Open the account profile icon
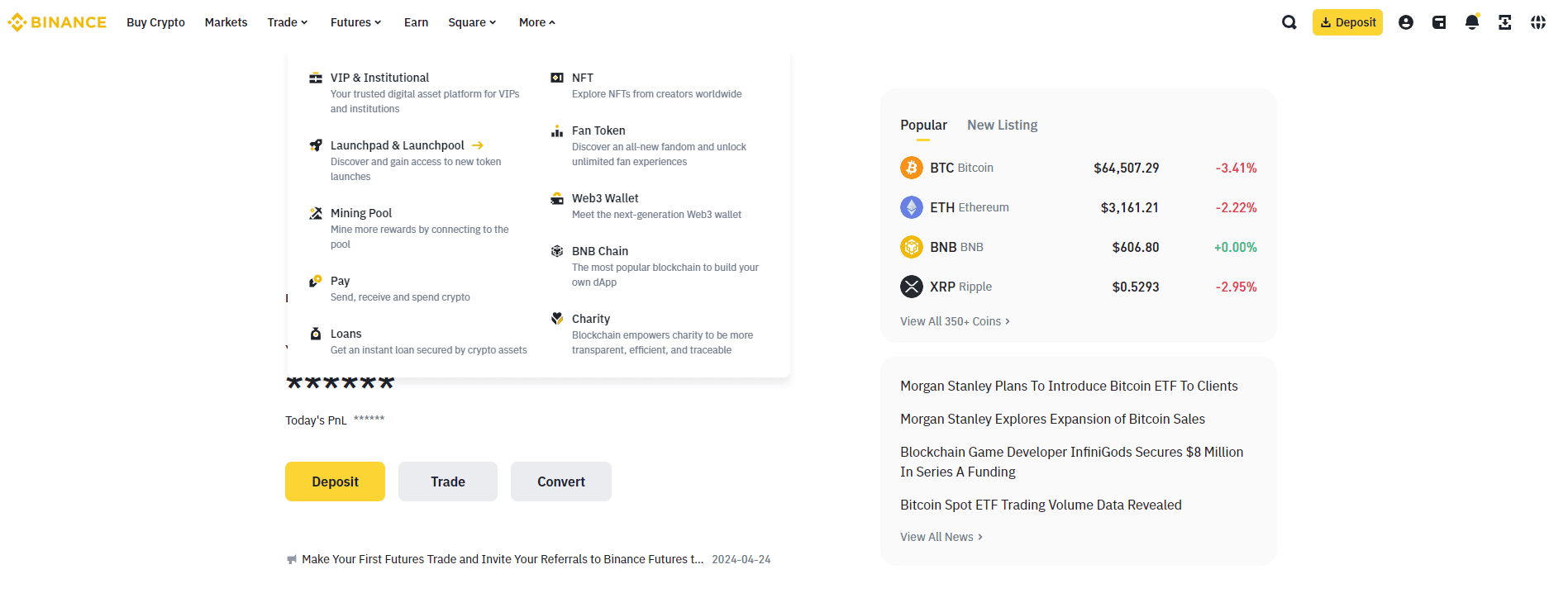This screenshot has width=1568, height=593. click(x=1405, y=22)
